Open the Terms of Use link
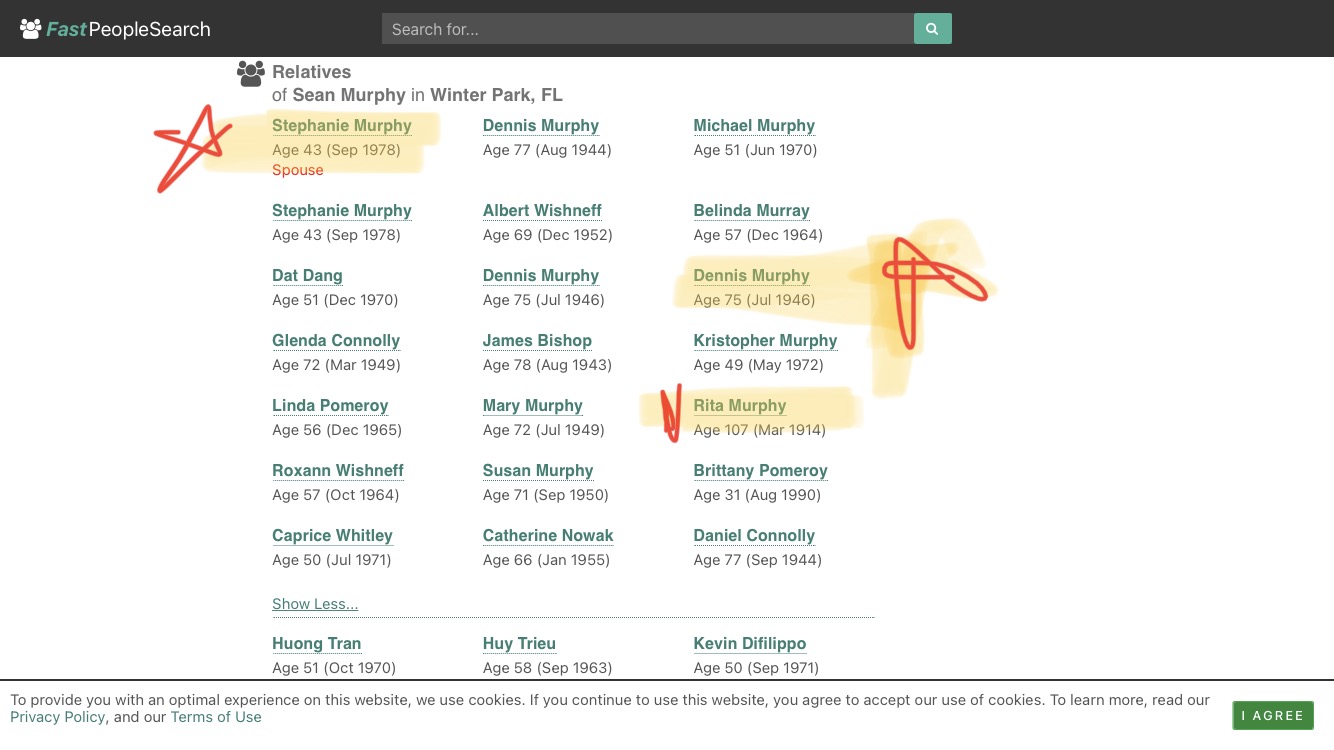1334x750 pixels. (216, 717)
